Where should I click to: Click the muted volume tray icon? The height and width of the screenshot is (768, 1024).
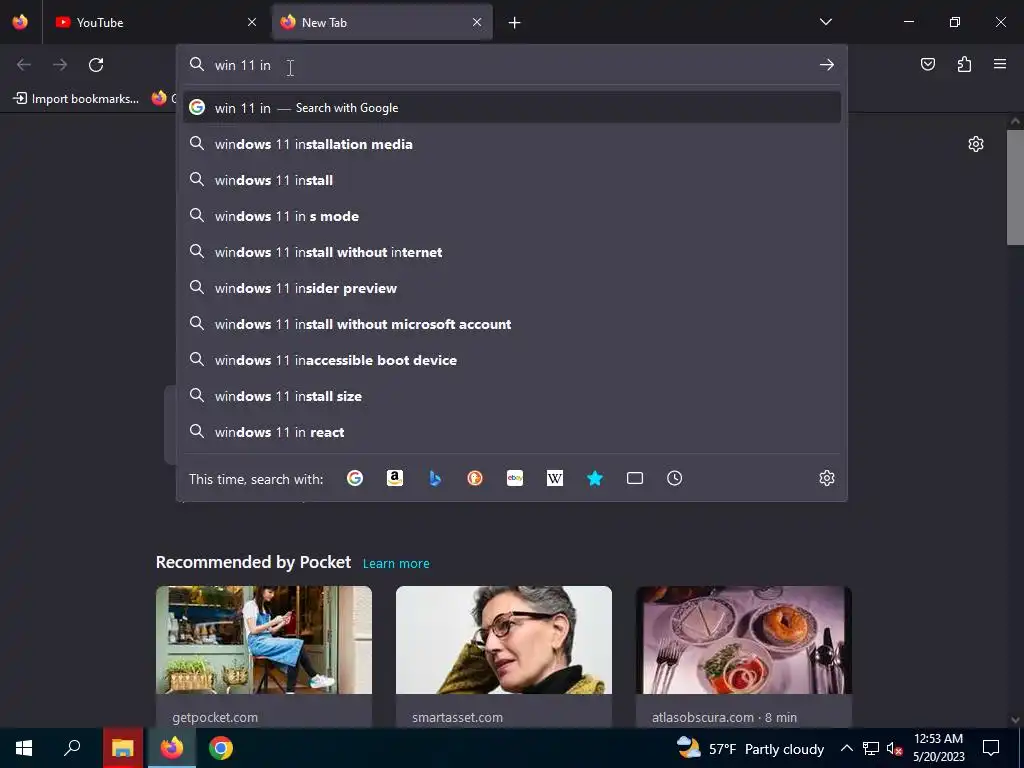click(894, 748)
